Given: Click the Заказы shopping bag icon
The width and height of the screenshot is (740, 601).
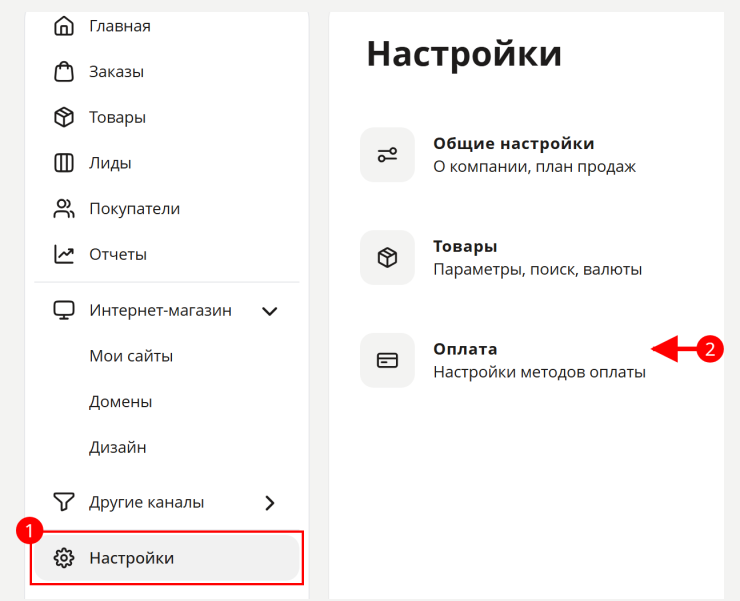Looking at the screenshot, I should tap(64, 72).
